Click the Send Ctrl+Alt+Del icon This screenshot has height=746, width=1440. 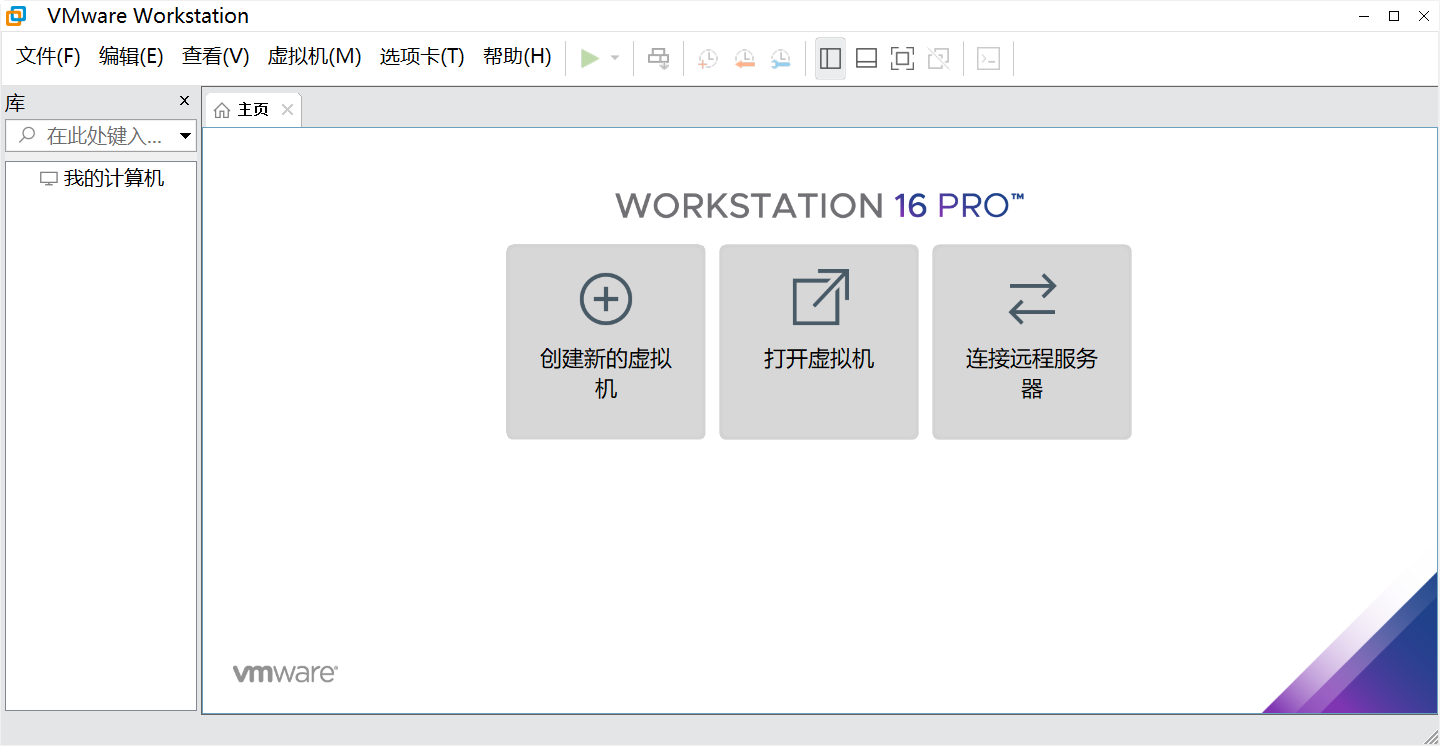pyautogui.click(x=658, y=57)
